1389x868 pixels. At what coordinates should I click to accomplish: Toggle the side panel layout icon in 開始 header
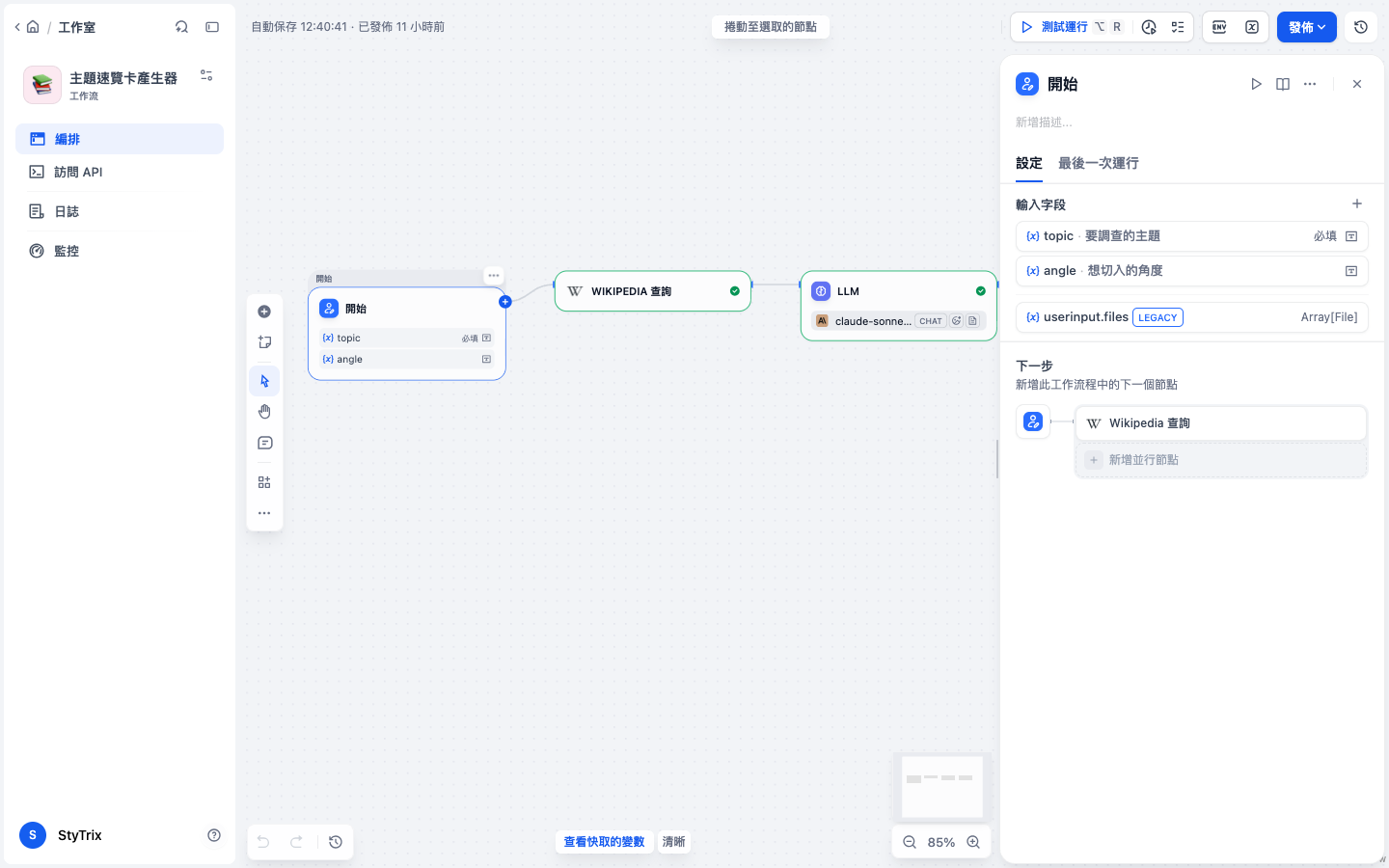1283,84
